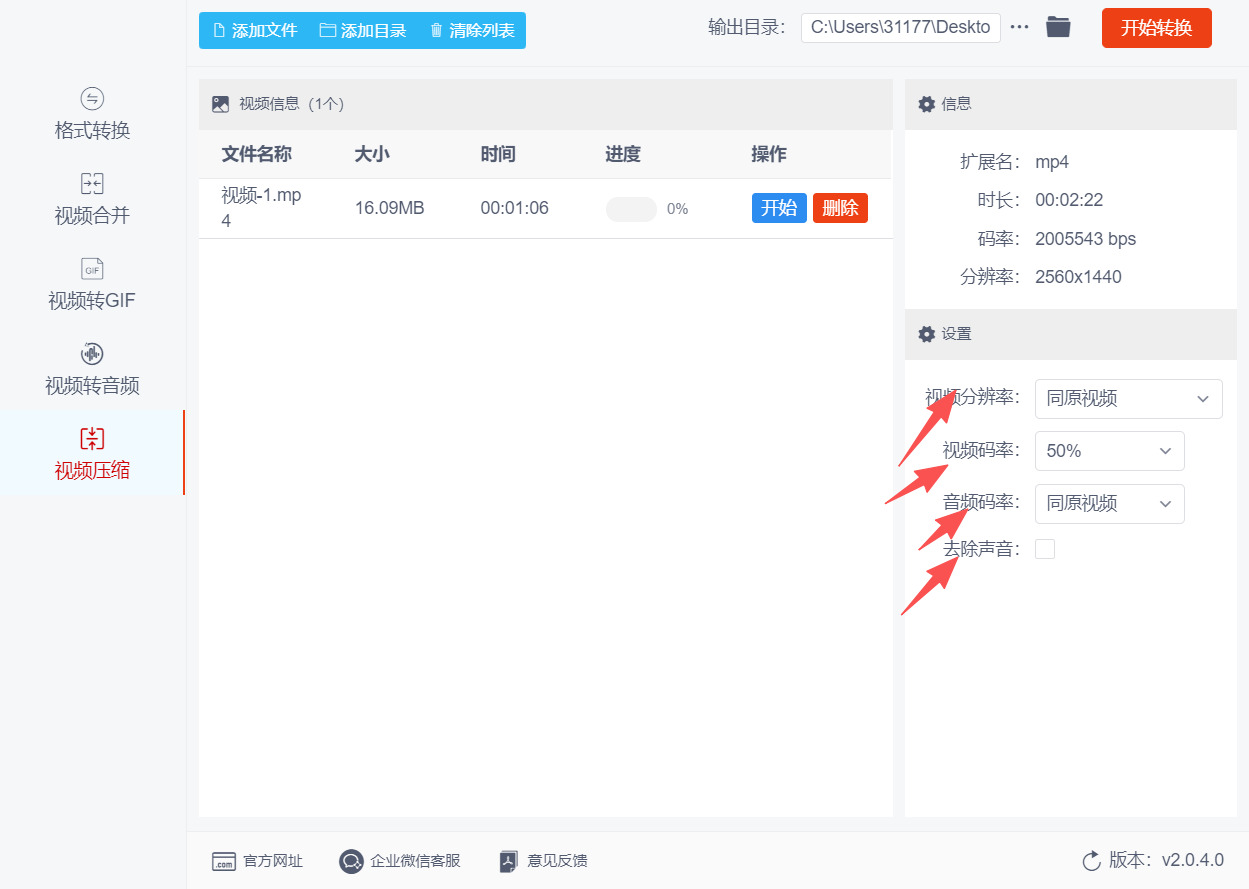Image resolution: width=1249 pixels, height=889 pixels.
Task: Click the 视频合并 sidebar icon
Action: tap(92, 183)
